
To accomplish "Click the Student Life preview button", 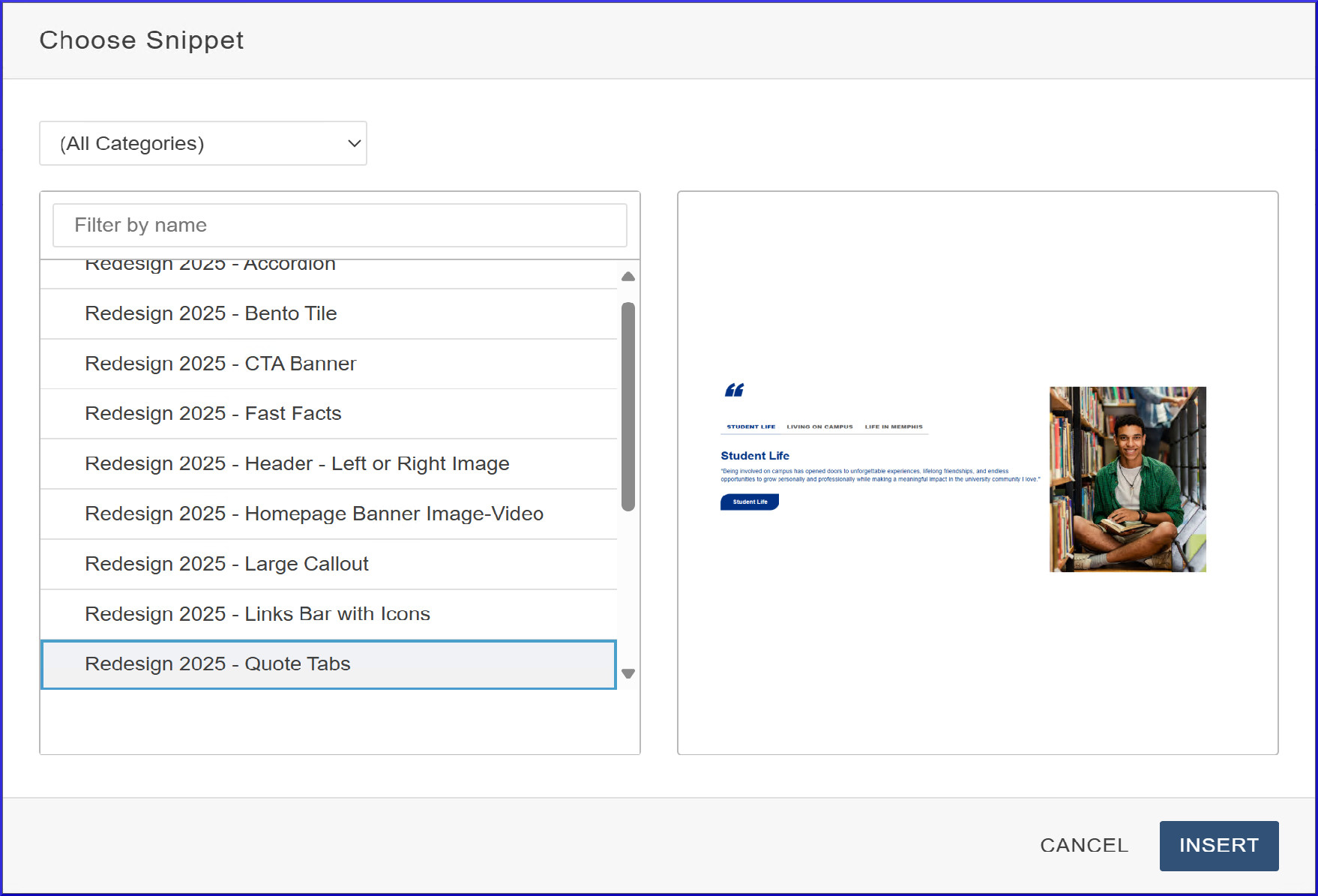I will [x=749, y=502].
